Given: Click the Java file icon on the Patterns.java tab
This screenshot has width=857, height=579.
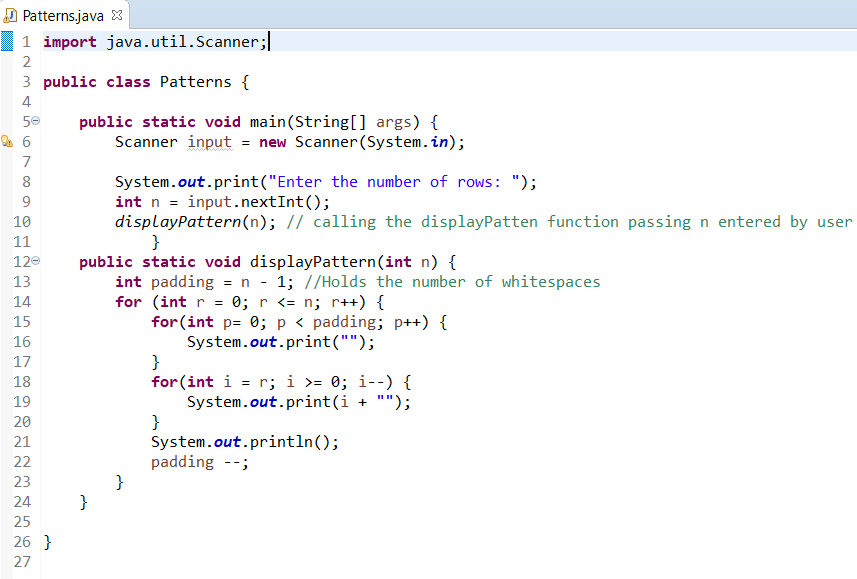Looking at the screenshot, I should [10, 15].
